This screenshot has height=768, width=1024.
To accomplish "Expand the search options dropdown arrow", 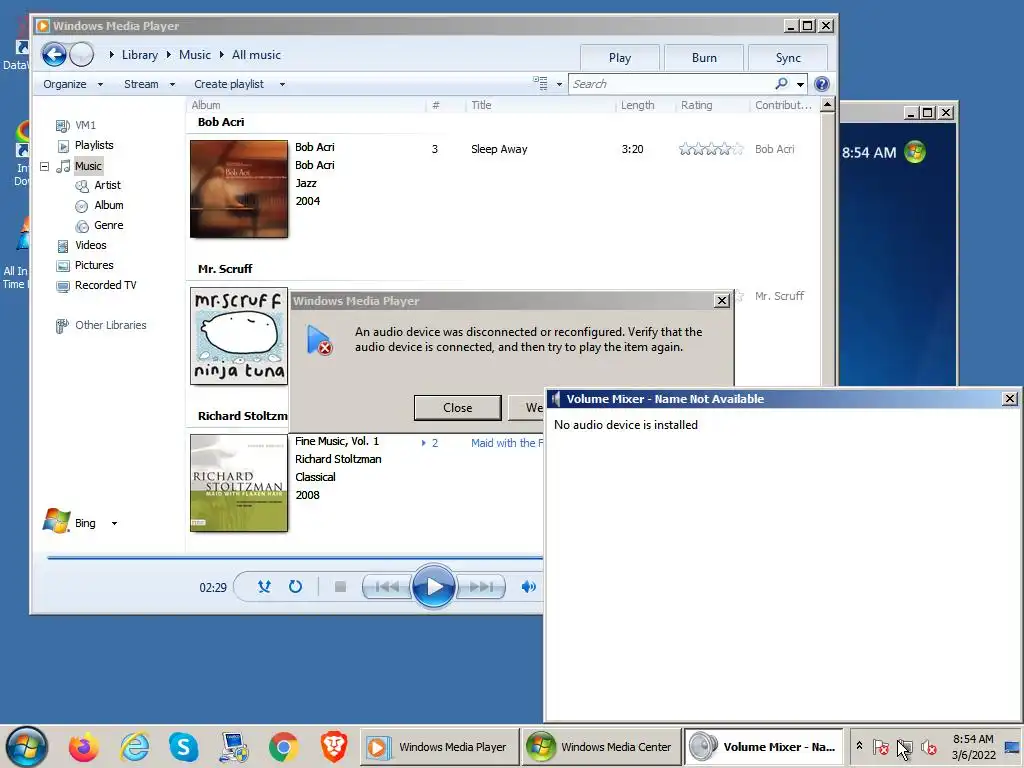I will (800, 84).
